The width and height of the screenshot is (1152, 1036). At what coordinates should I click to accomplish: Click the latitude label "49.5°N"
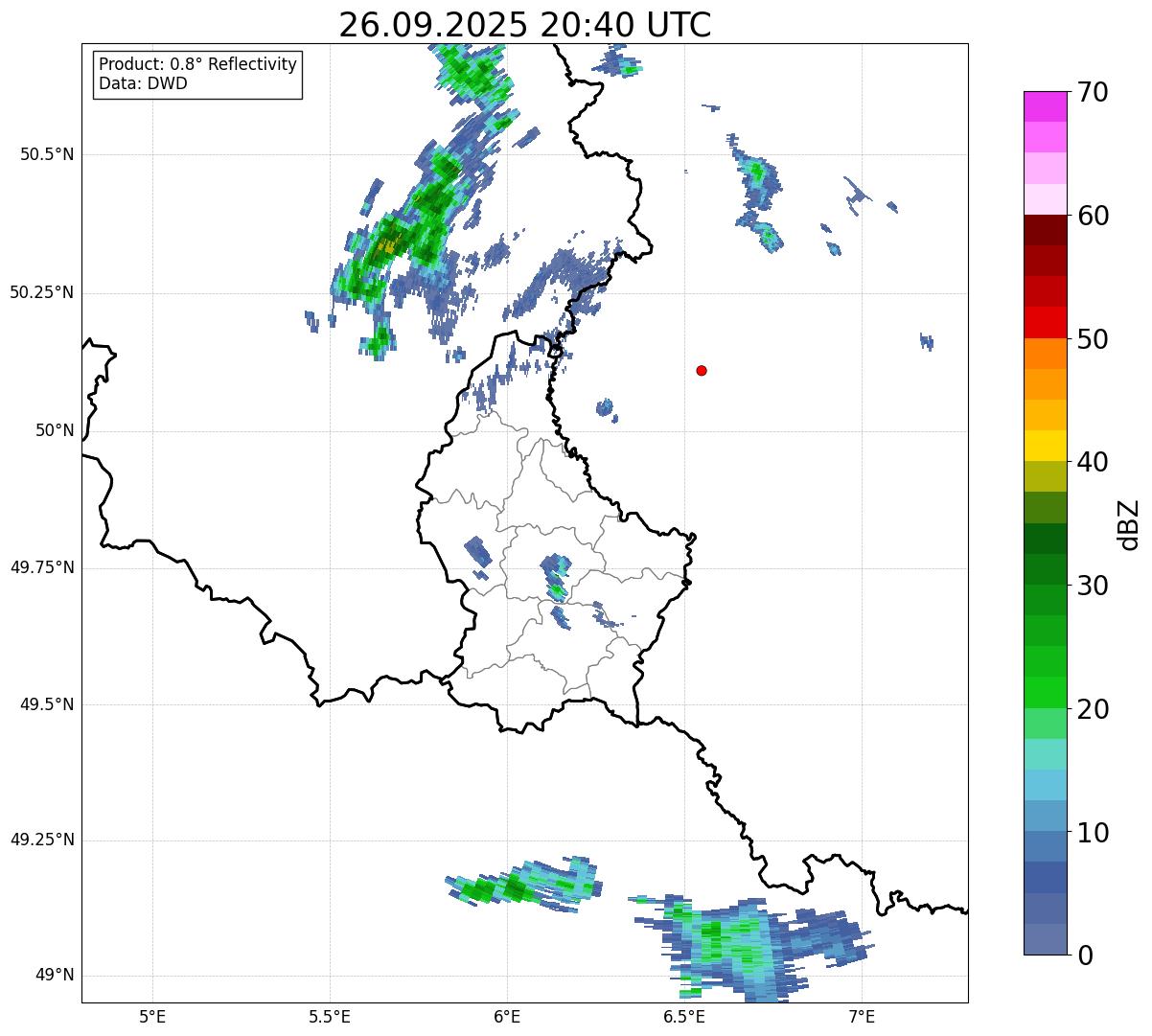pos(47,704)
